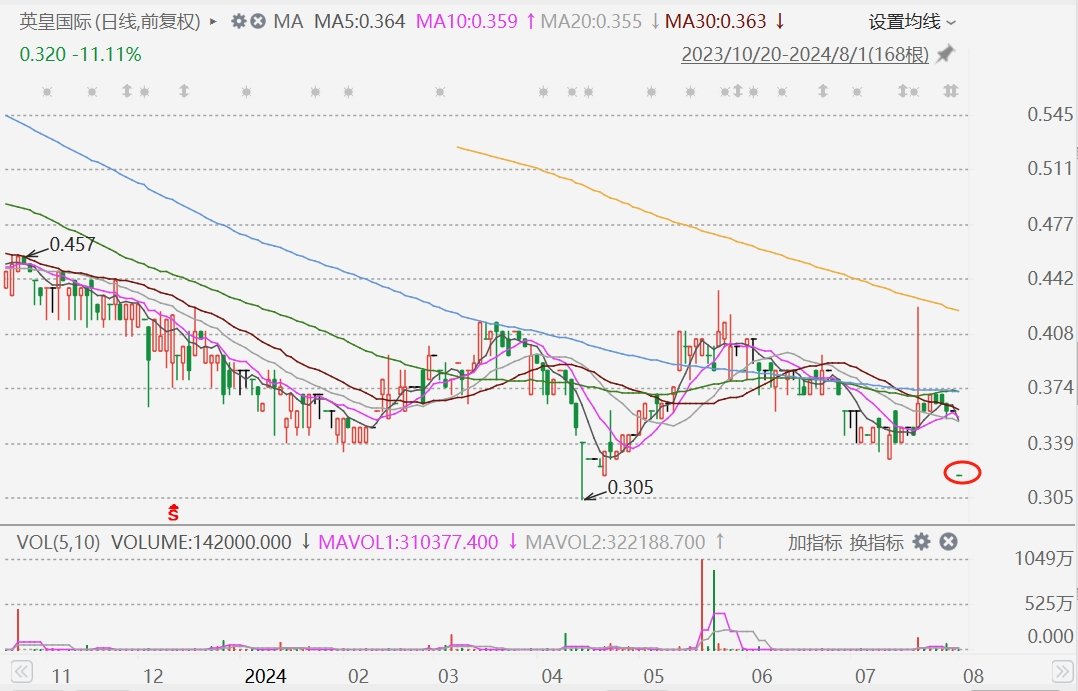Click the 2024 label on time axis
1078x691 pixels.
pos(266,675)
